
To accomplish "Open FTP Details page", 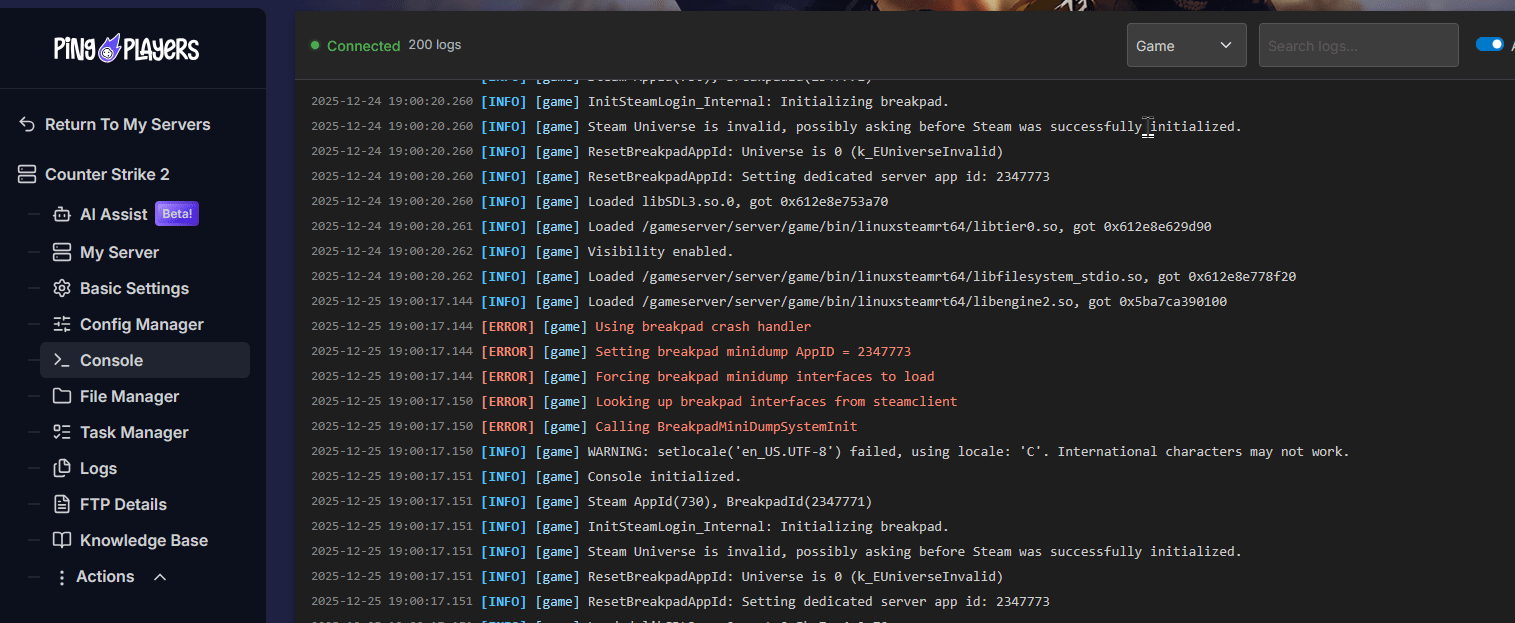I will (x=123, y=504).
